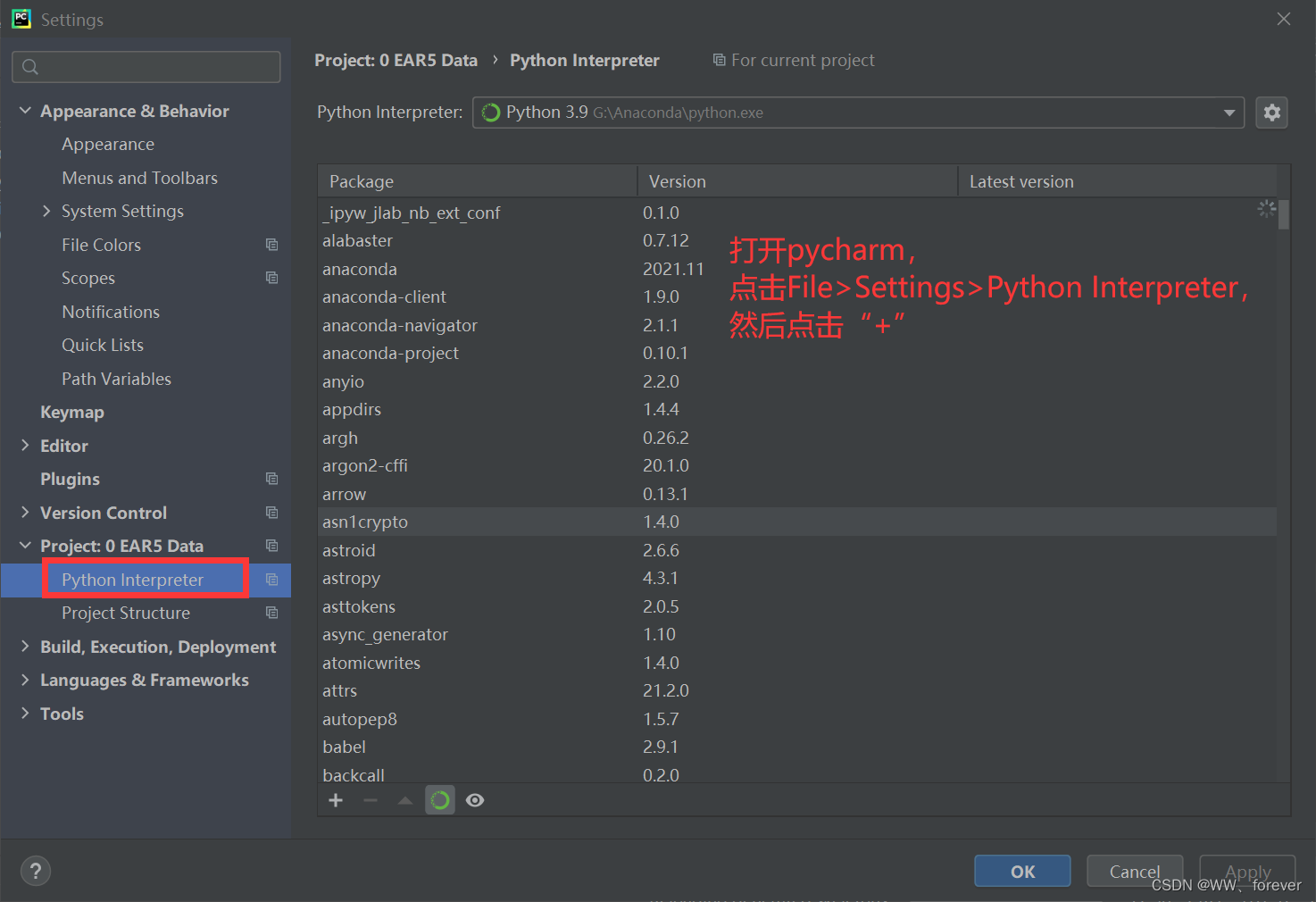
Task: Sort by the Package column header
Action: click(478, 181)
